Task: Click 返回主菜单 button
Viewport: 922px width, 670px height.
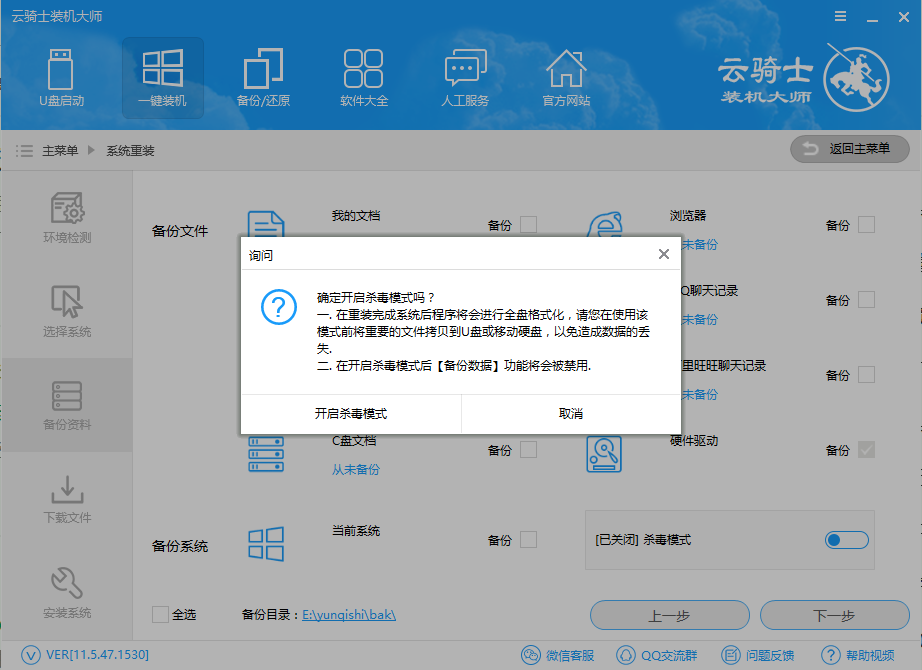Action: (850, 149)
